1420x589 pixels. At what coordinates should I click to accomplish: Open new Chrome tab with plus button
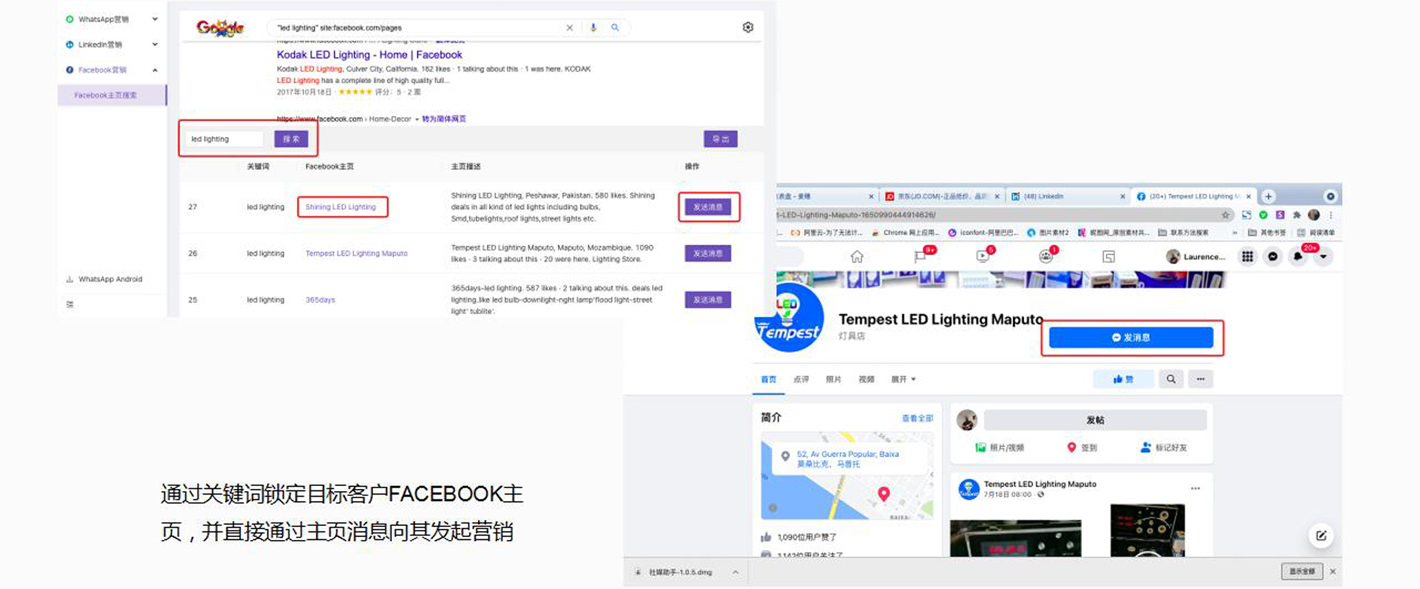pos(1268,196)
